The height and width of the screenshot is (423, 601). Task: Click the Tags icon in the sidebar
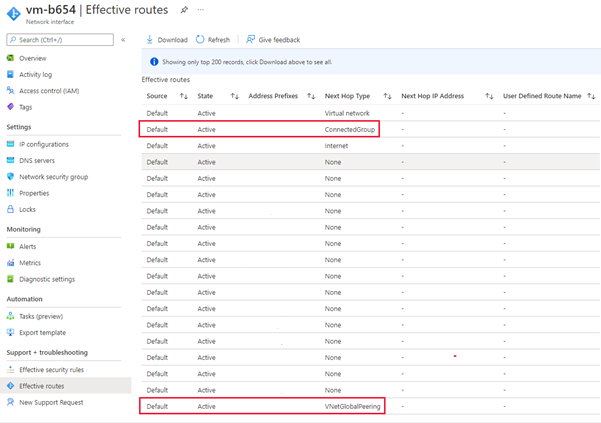(10, 106)
